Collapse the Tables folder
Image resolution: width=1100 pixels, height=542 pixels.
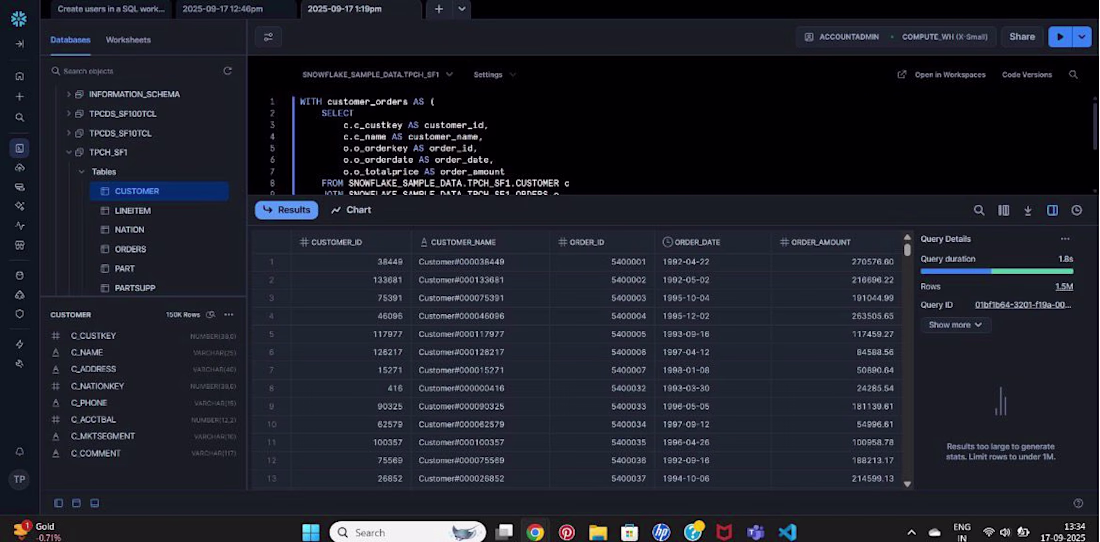coord(82,172)
